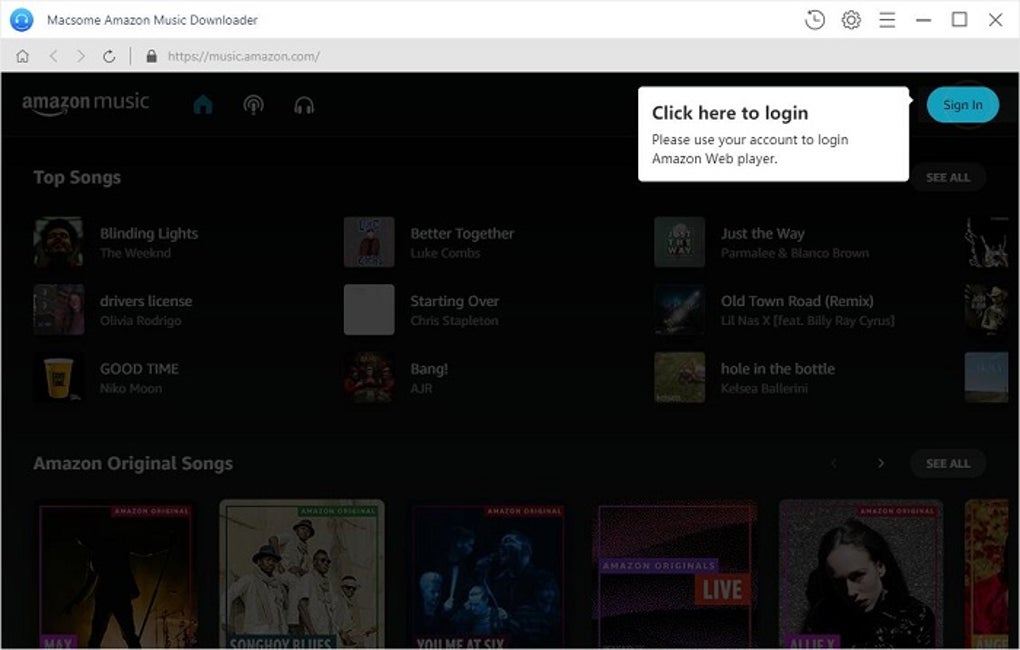The image size is (1020, 650).
Task: Open the download history clock icon
Action: click(x=814, y=20)
